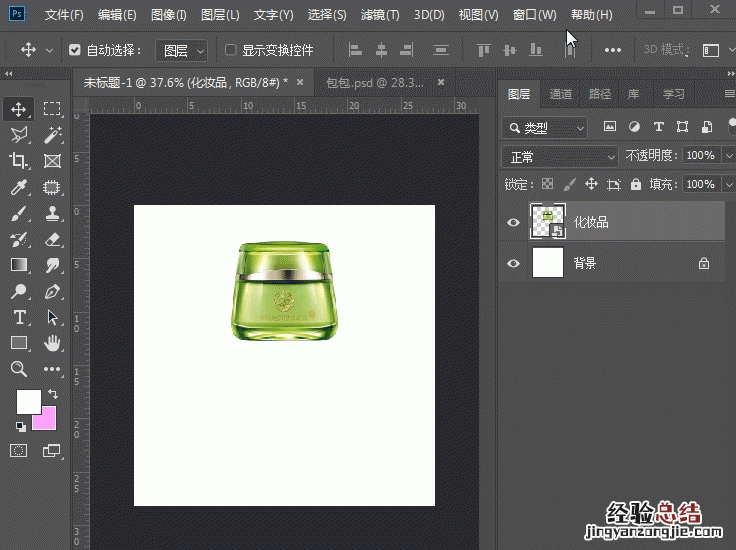Switch to the 包包.psd document tab
Viewport: 736px width, 550px height.
375,83
